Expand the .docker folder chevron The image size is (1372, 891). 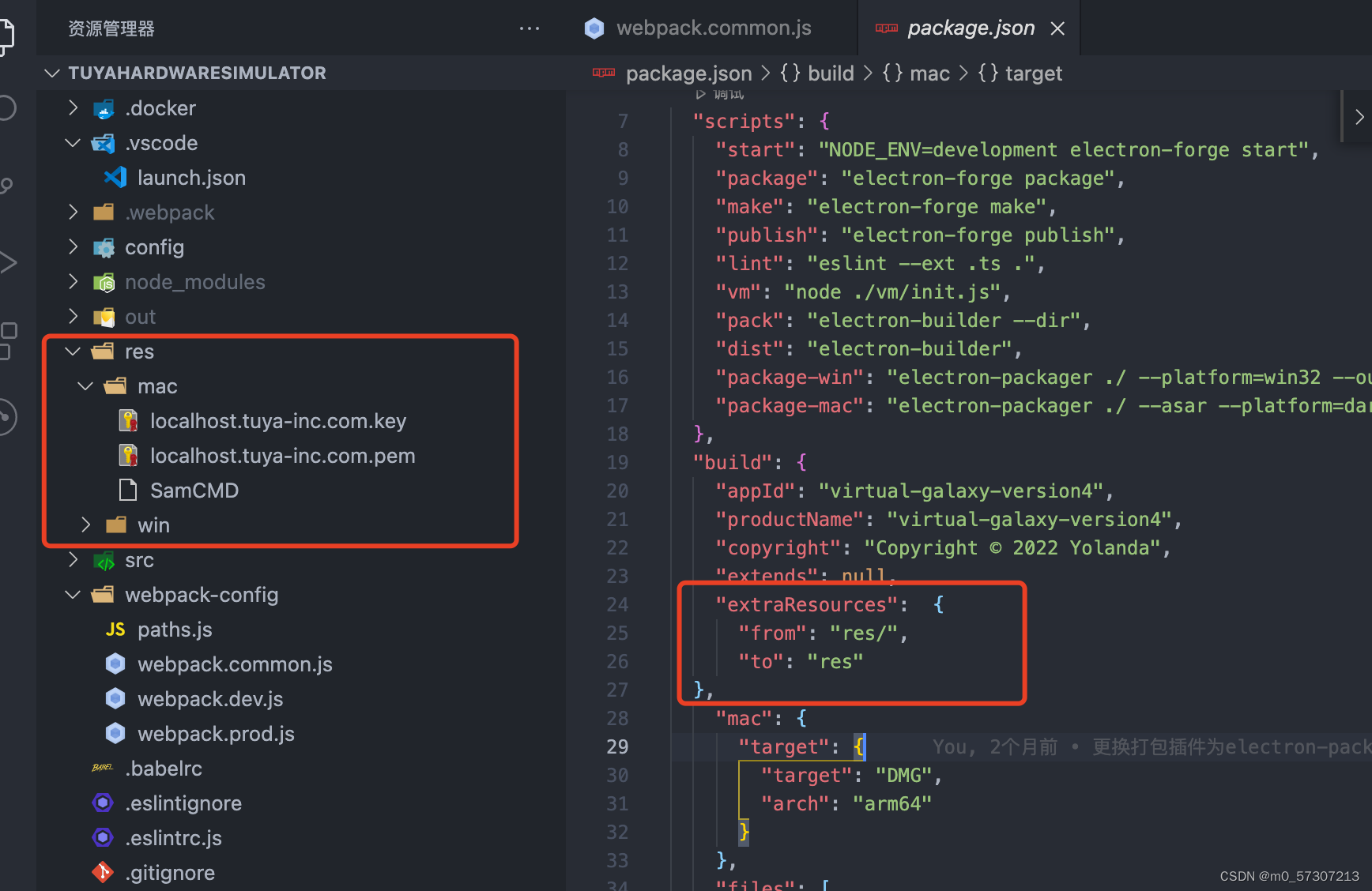point(73,108)
